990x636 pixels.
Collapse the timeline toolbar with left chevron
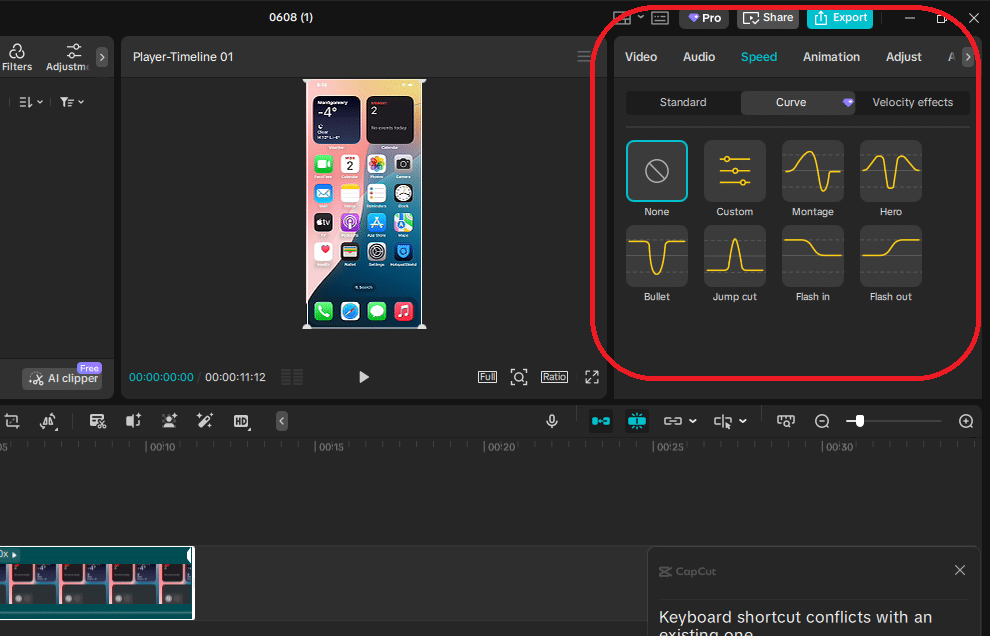coord(282,421)
